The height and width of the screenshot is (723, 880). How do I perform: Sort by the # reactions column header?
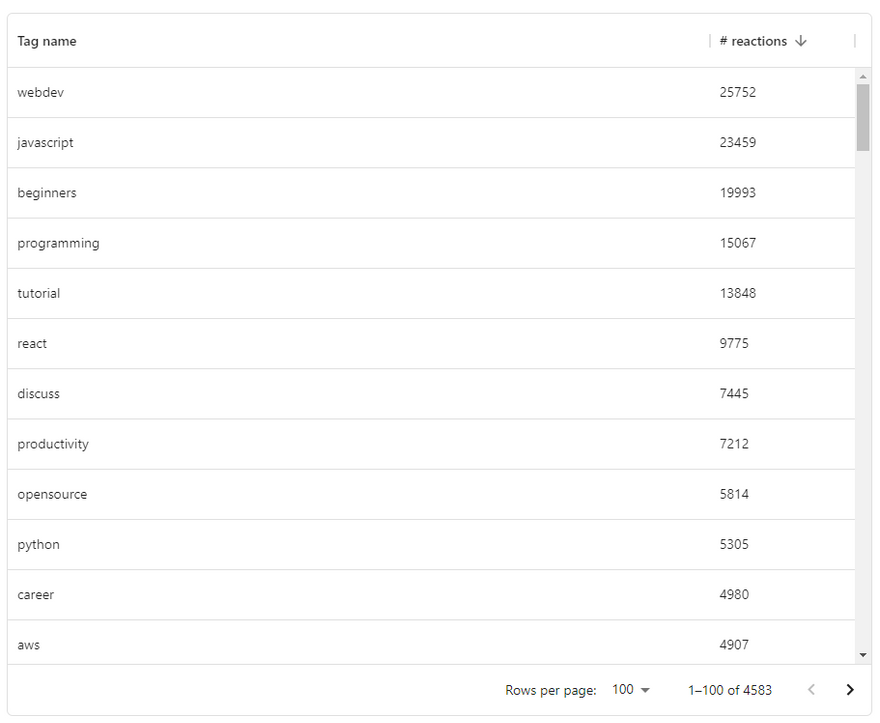[x=753, y=41]
